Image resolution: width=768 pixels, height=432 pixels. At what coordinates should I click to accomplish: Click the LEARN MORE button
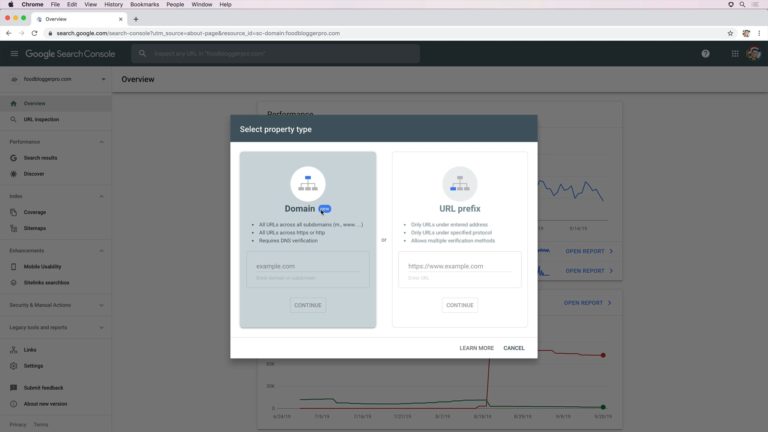tap(477, 348)
